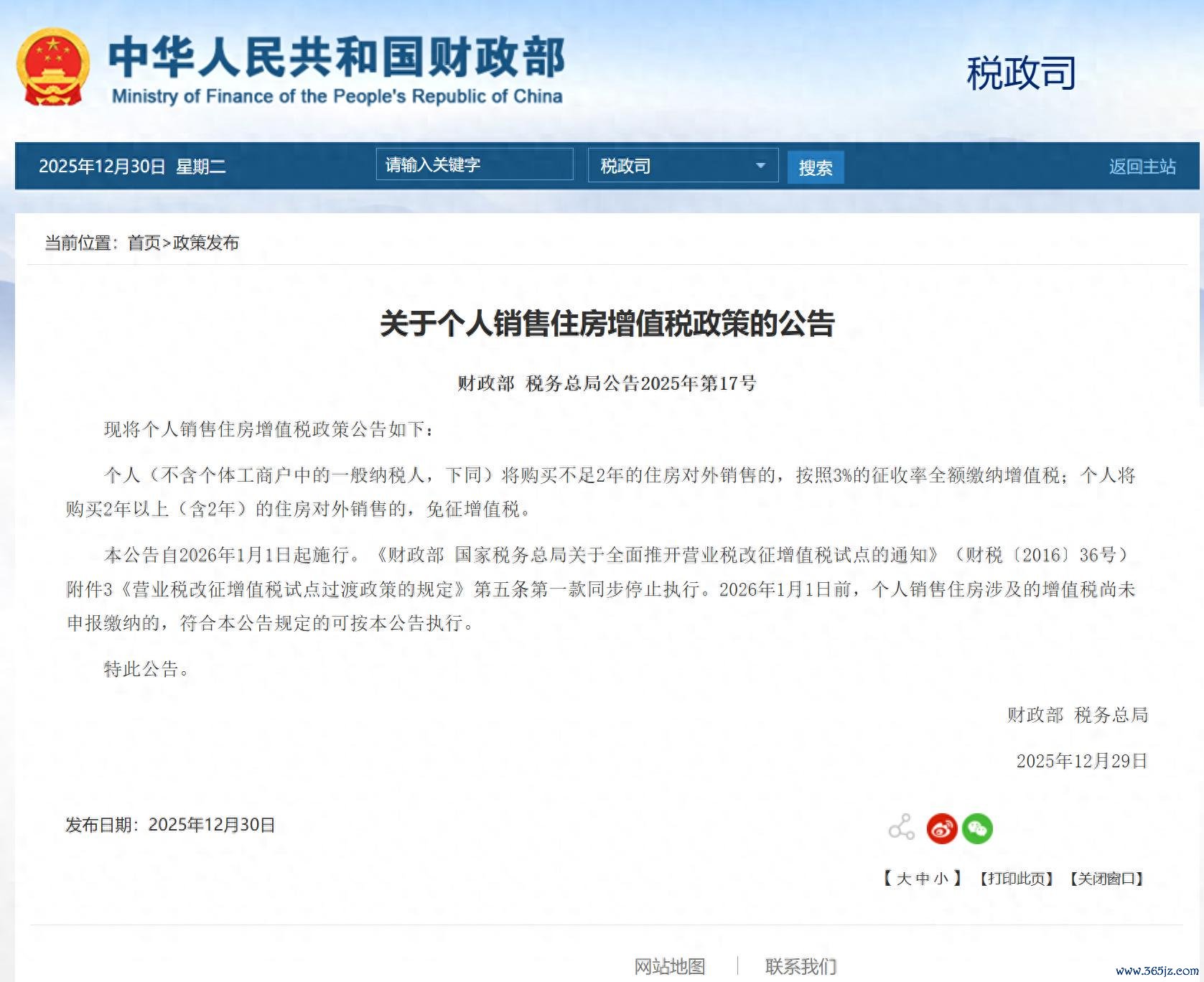Click the 税政司 heading at top right
The image size is (1204, 982).
[x=1021, y=73]
